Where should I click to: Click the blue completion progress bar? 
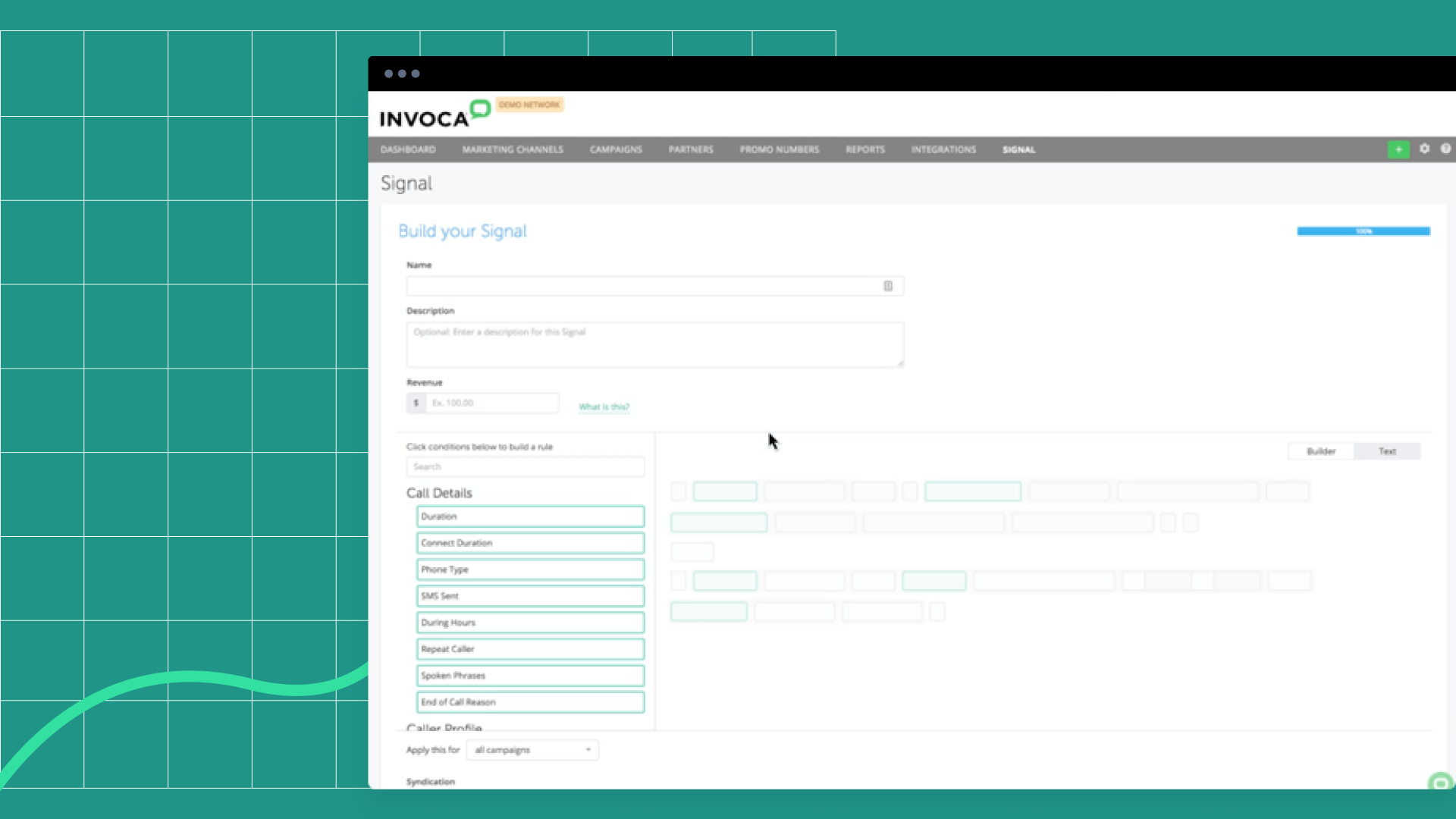click(1363, 231)
